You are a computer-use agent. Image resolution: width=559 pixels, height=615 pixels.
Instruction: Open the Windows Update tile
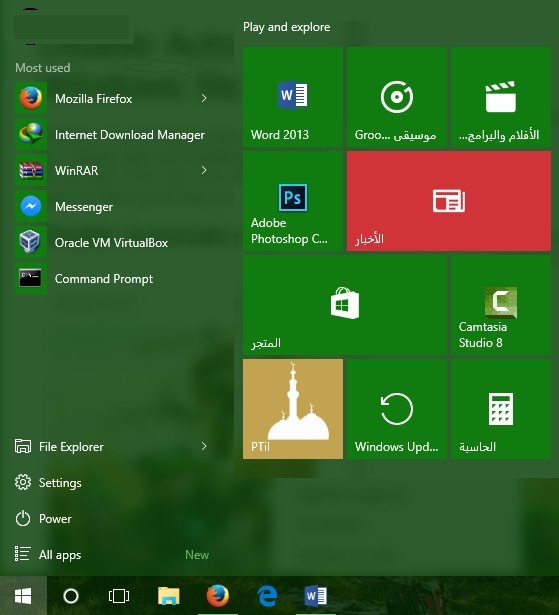[397, 409]
